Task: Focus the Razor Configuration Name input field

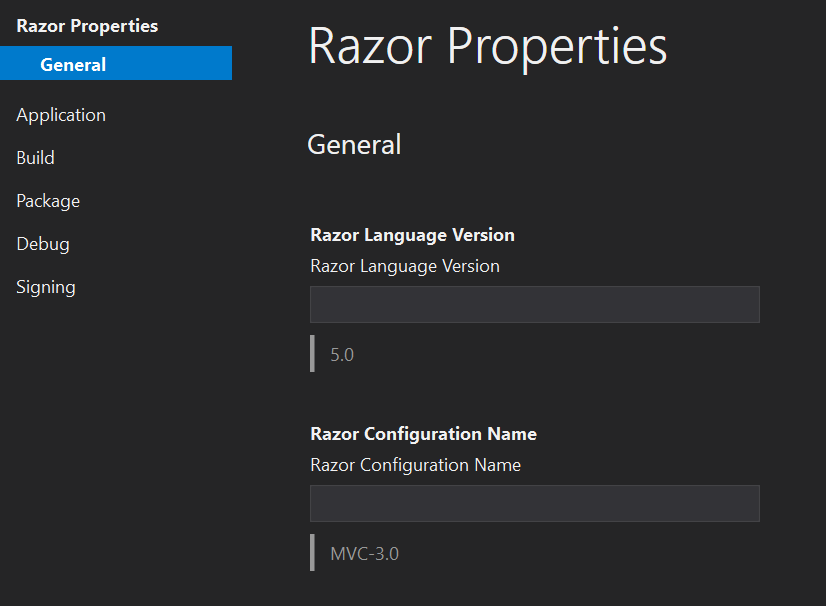Action: point(535,503)
